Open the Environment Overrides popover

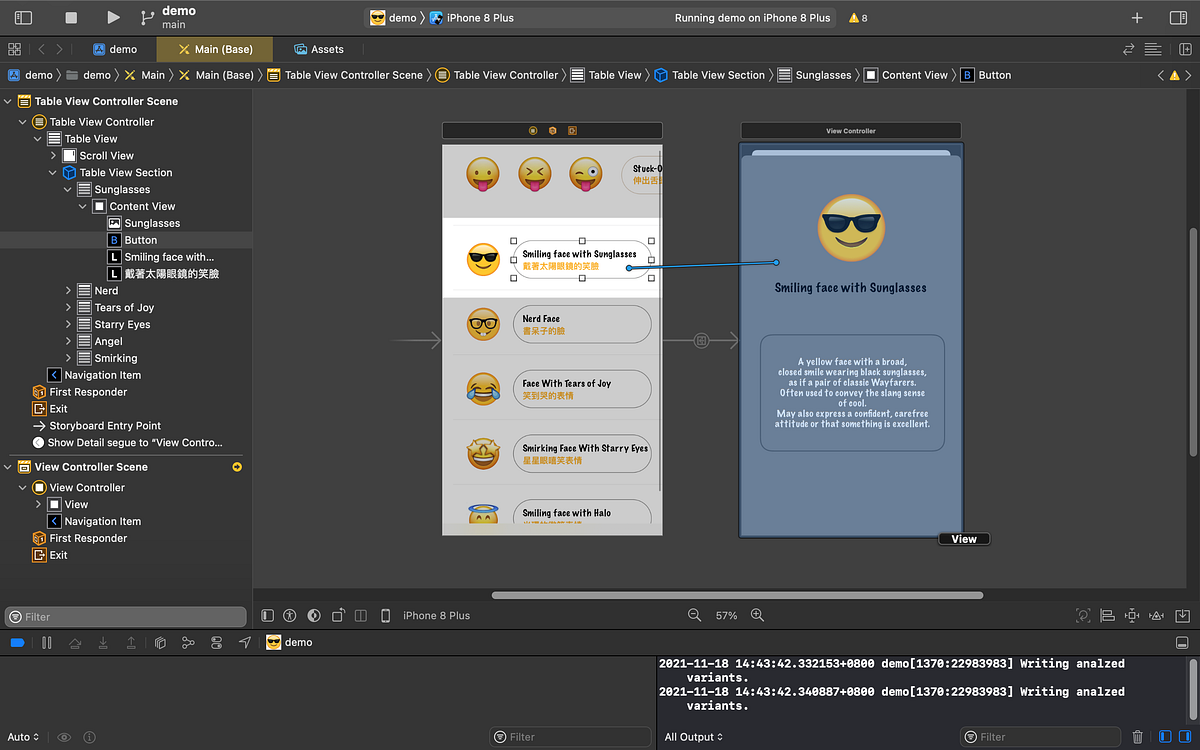[x=216, y=642]
